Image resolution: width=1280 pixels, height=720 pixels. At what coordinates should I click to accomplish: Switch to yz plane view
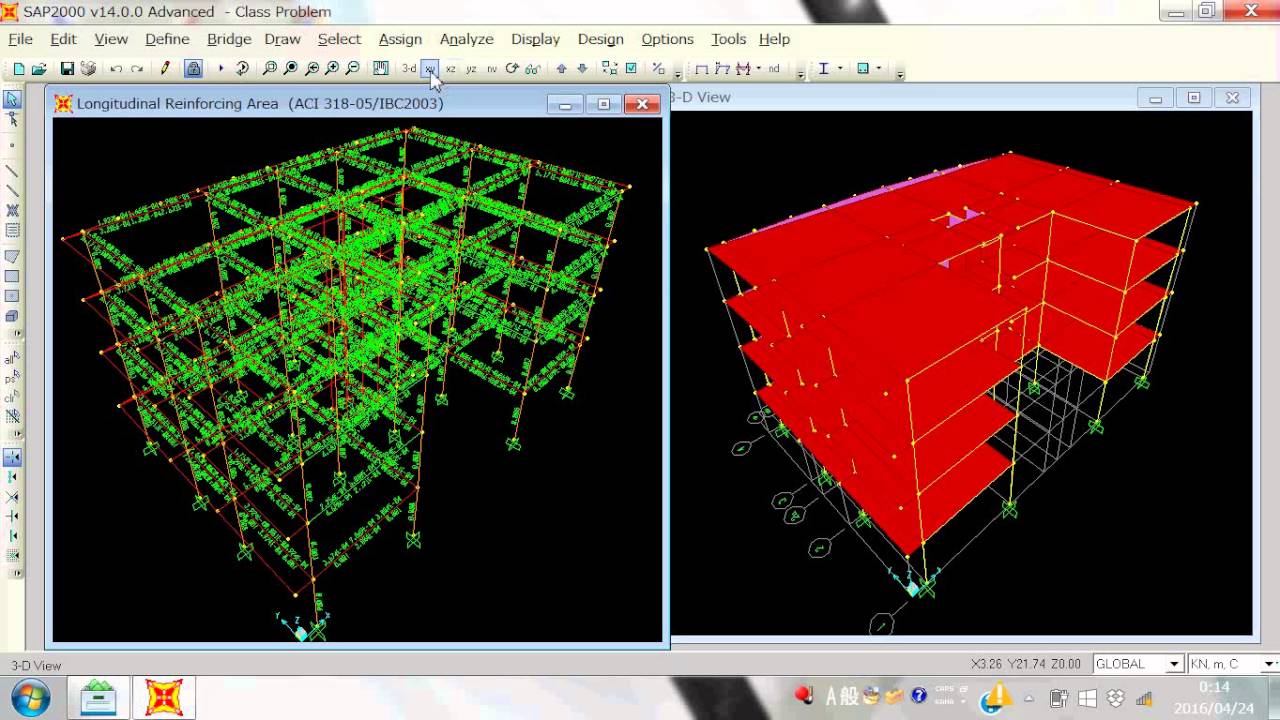[x=471, y=69]
